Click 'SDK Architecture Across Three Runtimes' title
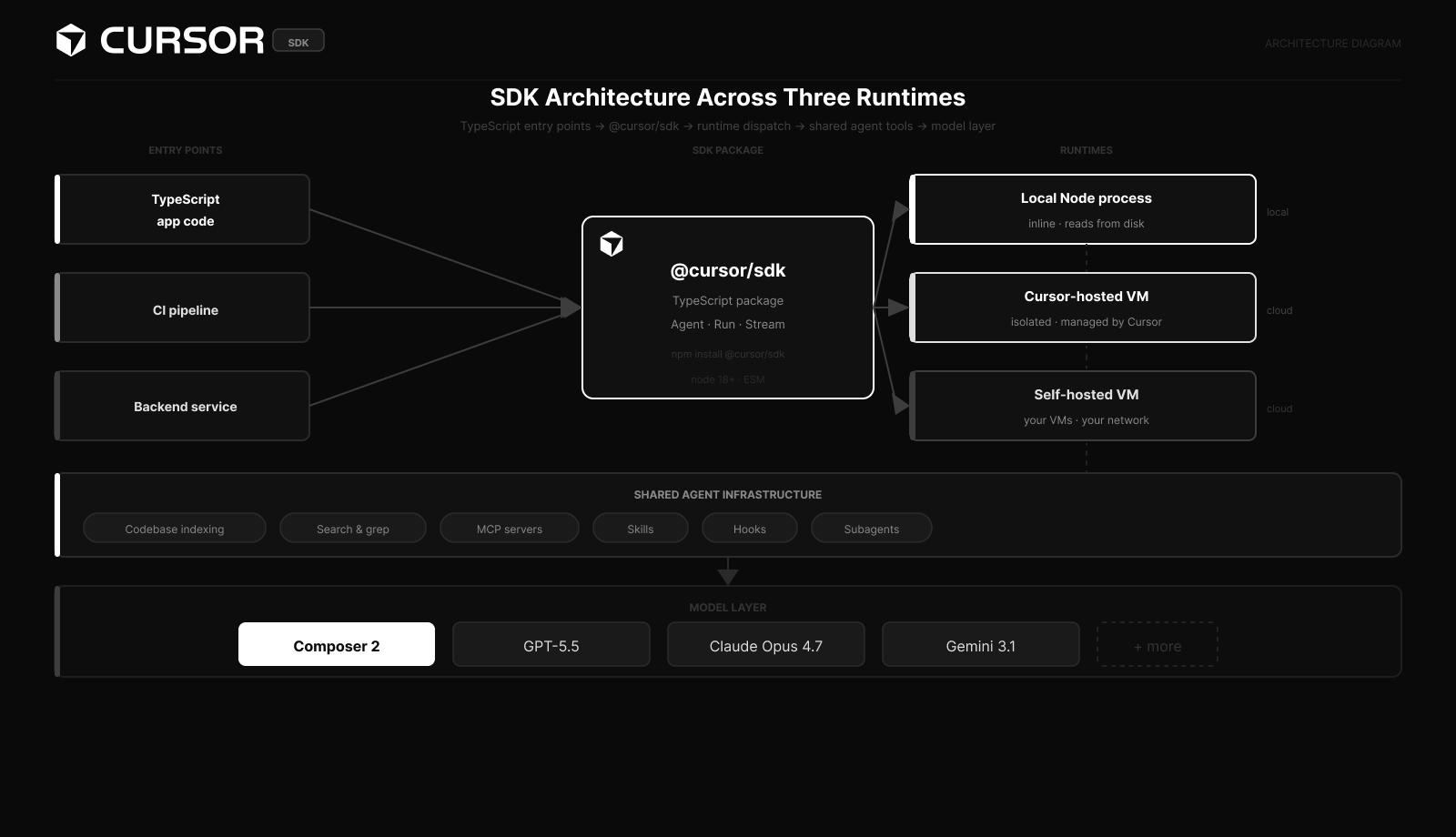 (728, 97)
